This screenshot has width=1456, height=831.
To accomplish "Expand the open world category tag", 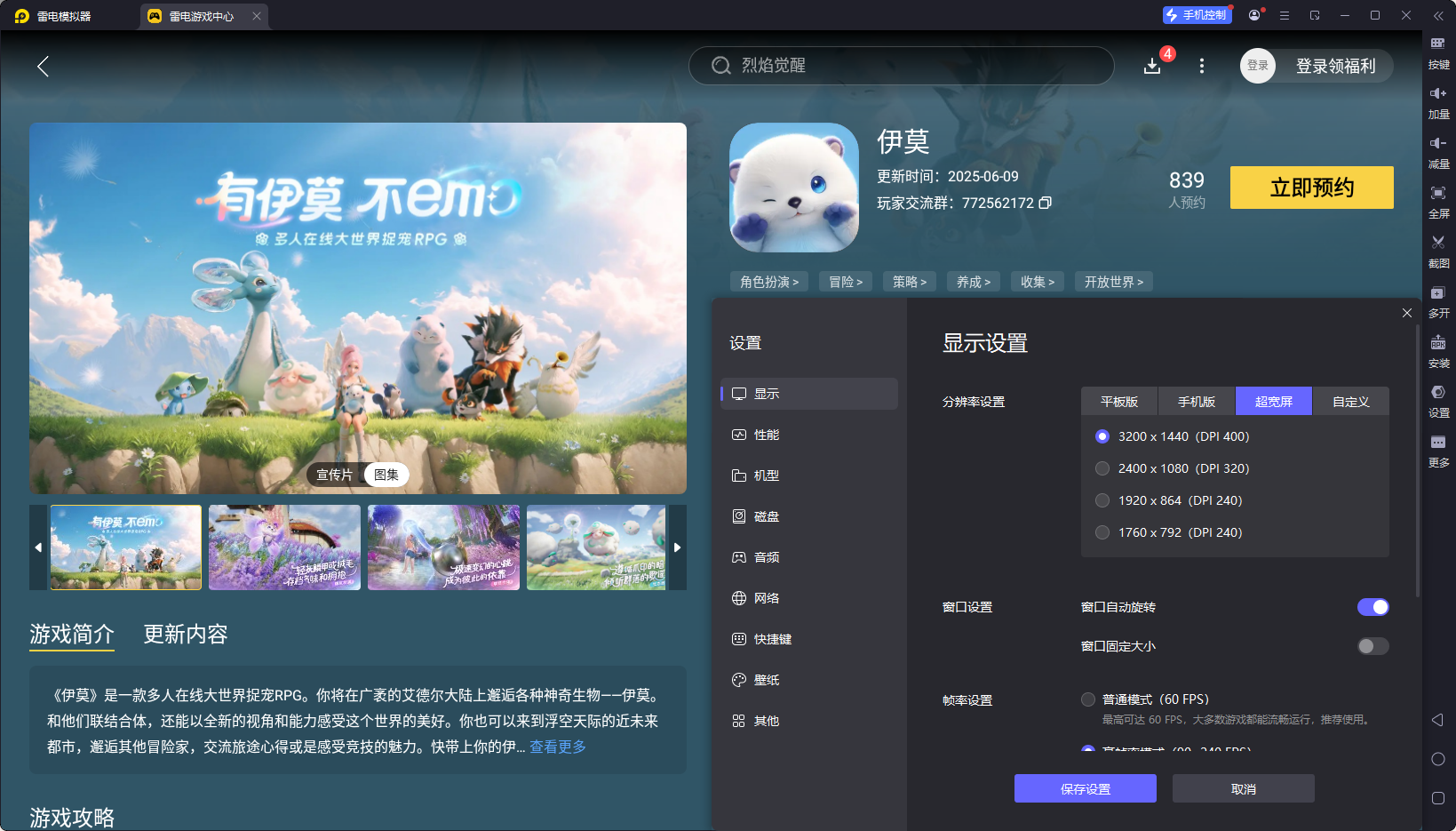I will pos(1113,282).
